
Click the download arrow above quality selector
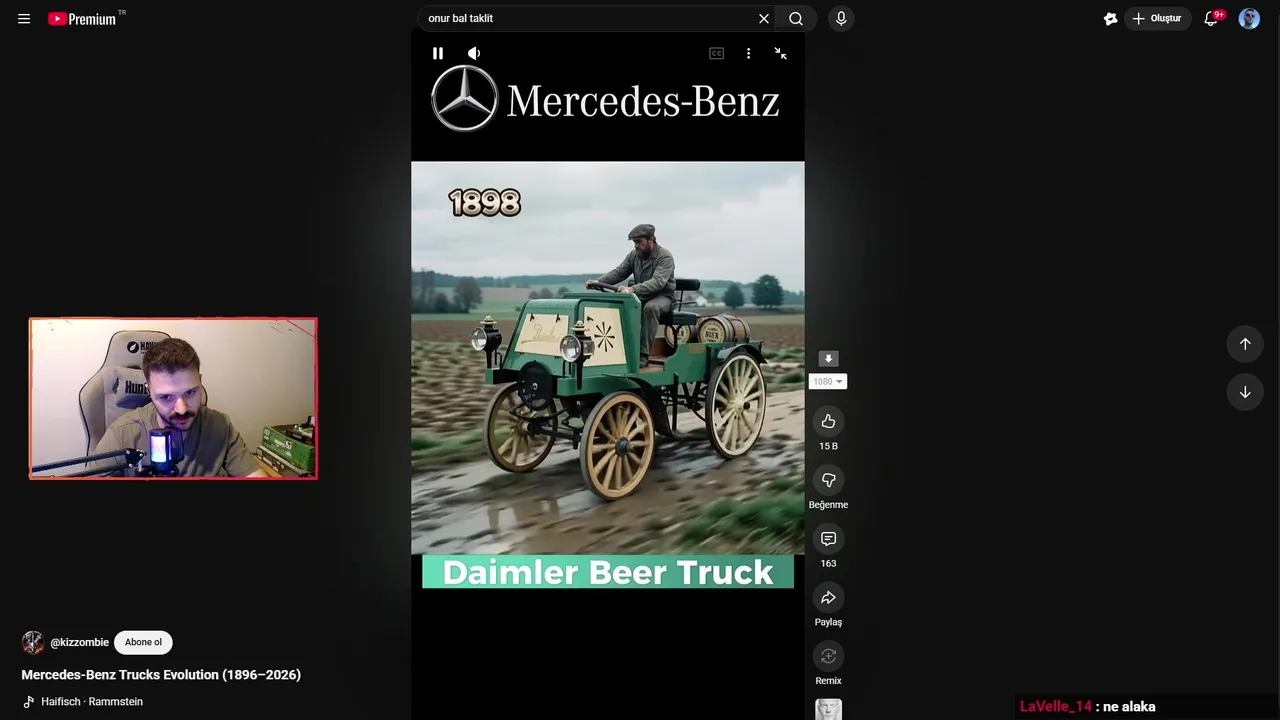pos(828,358)
